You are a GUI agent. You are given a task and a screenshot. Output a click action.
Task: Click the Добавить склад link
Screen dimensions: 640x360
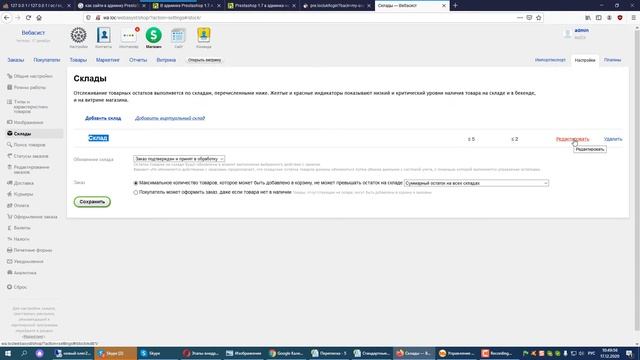point(103,118)
